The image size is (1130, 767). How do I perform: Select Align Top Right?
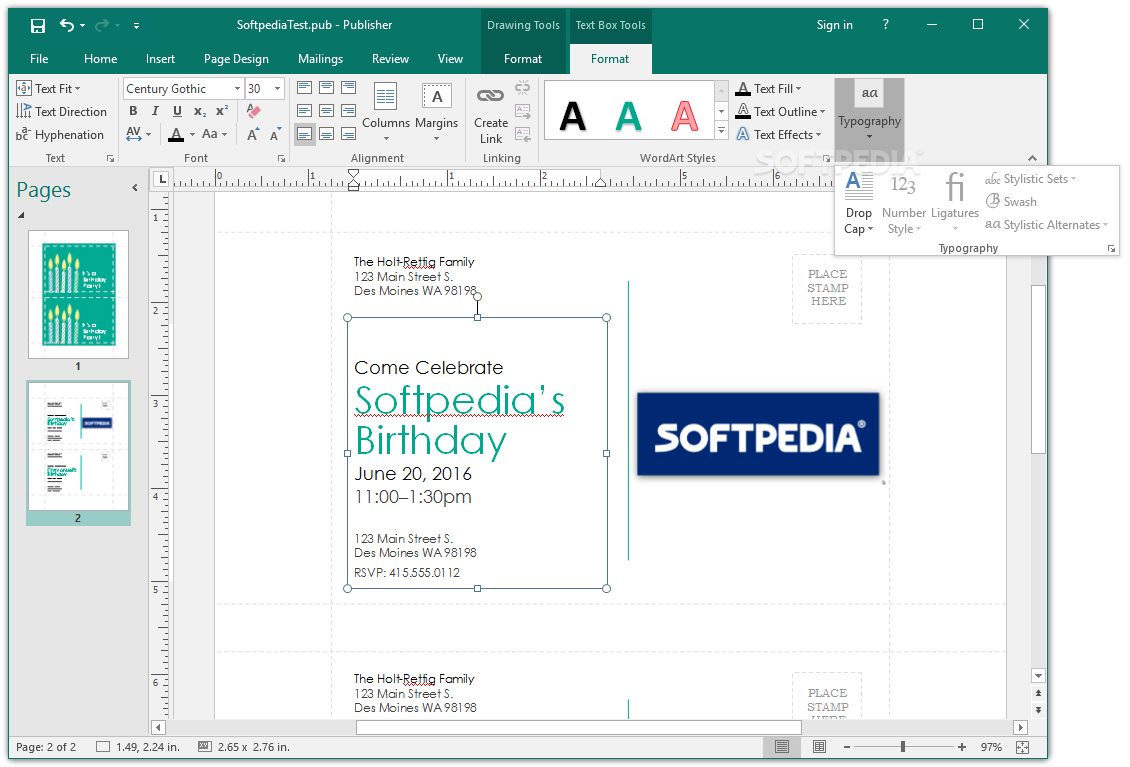[x=349, y=88]
